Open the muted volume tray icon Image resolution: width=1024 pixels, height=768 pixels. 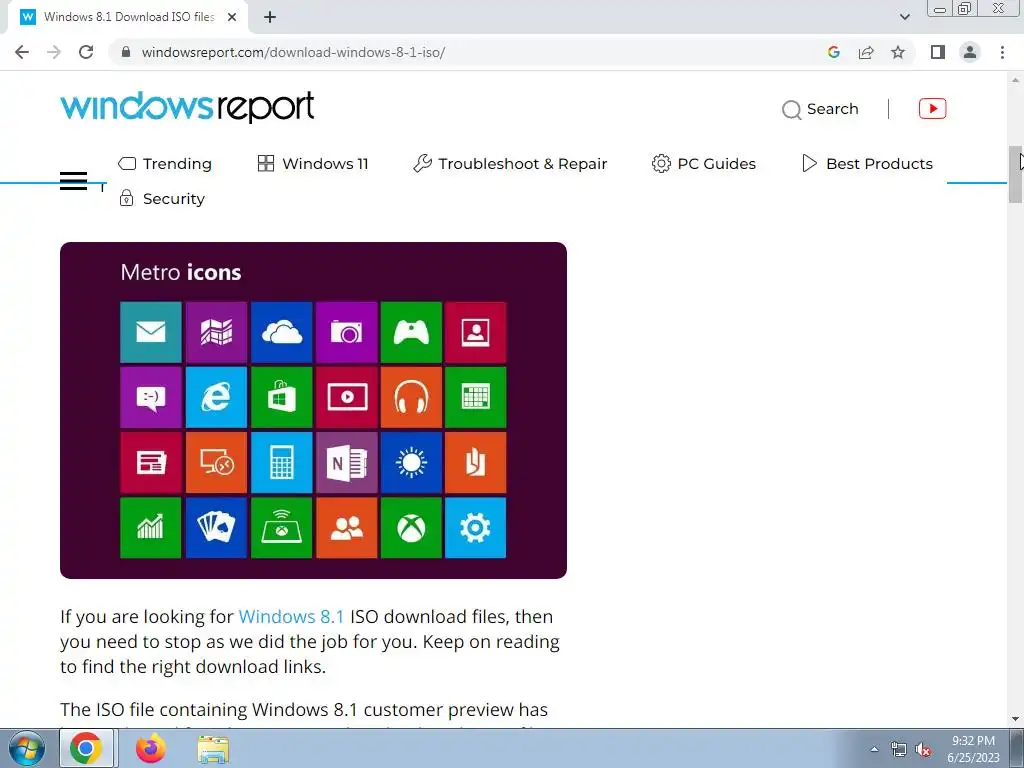(x=923, y=750)
